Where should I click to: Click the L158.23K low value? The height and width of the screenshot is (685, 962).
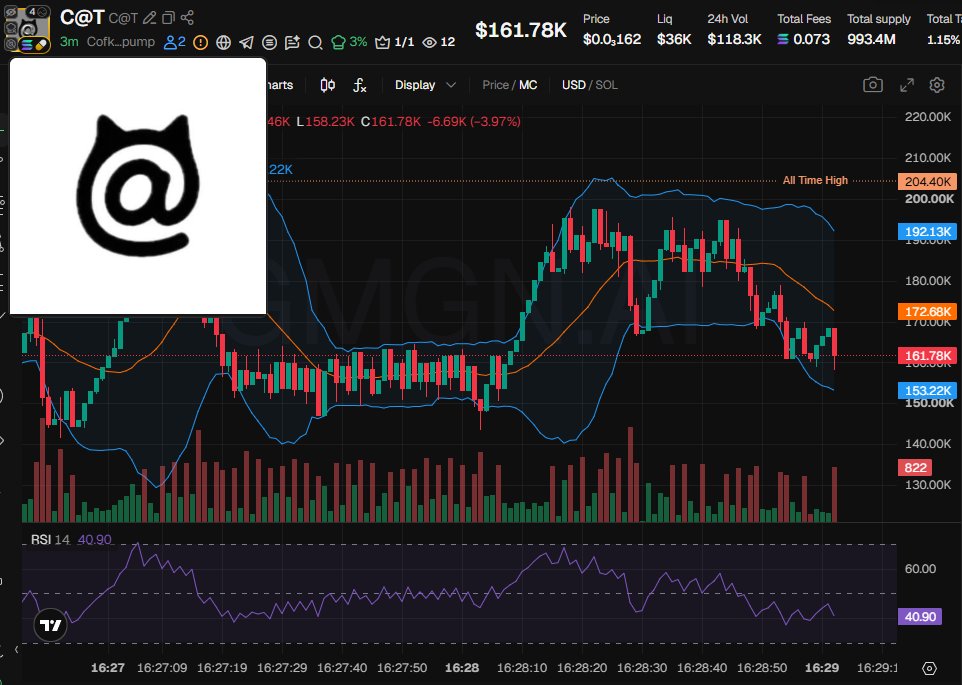pos(325,121)
